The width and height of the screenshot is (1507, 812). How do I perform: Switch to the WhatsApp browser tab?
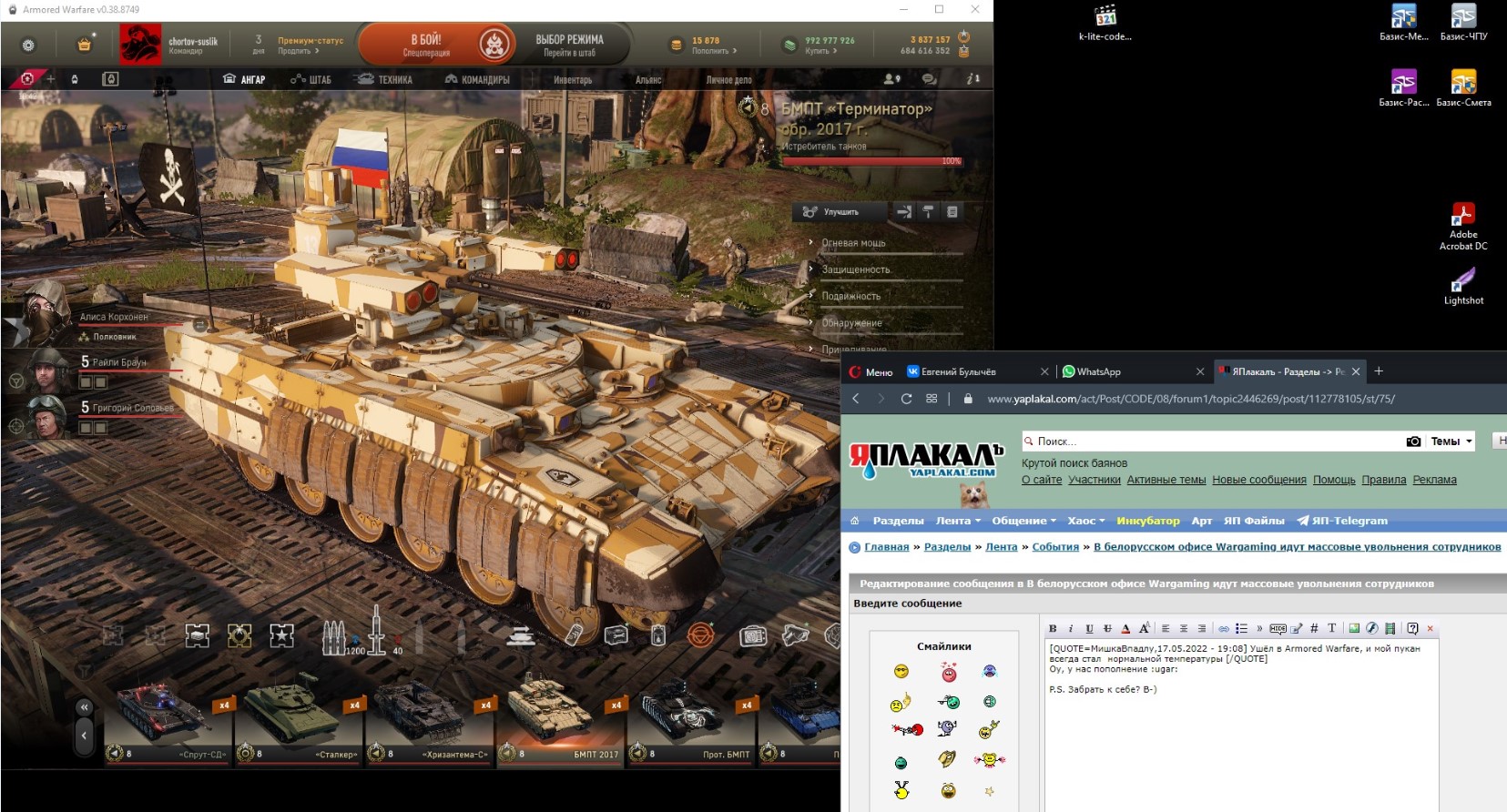tap(1134, 371)
